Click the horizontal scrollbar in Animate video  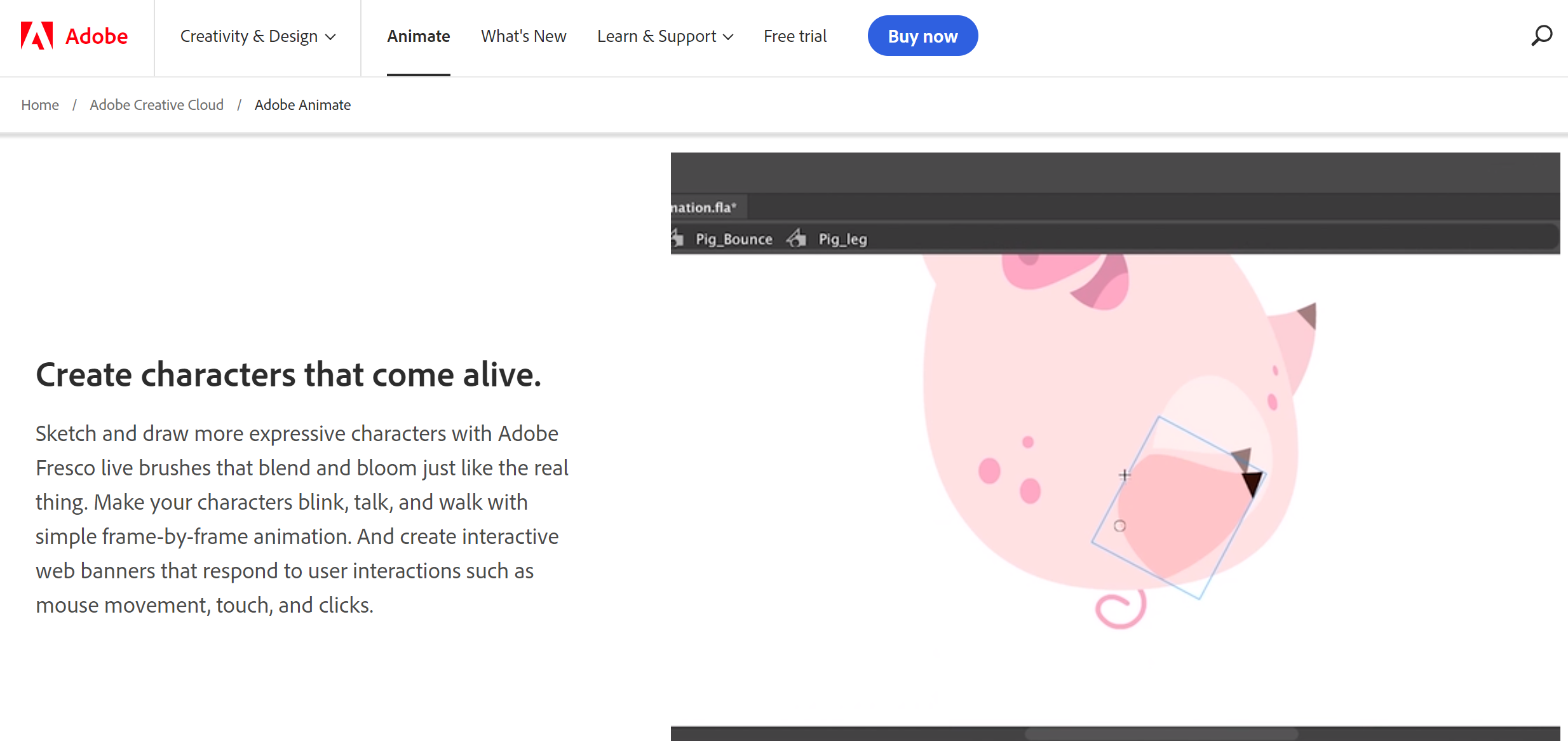point(1161,734)
